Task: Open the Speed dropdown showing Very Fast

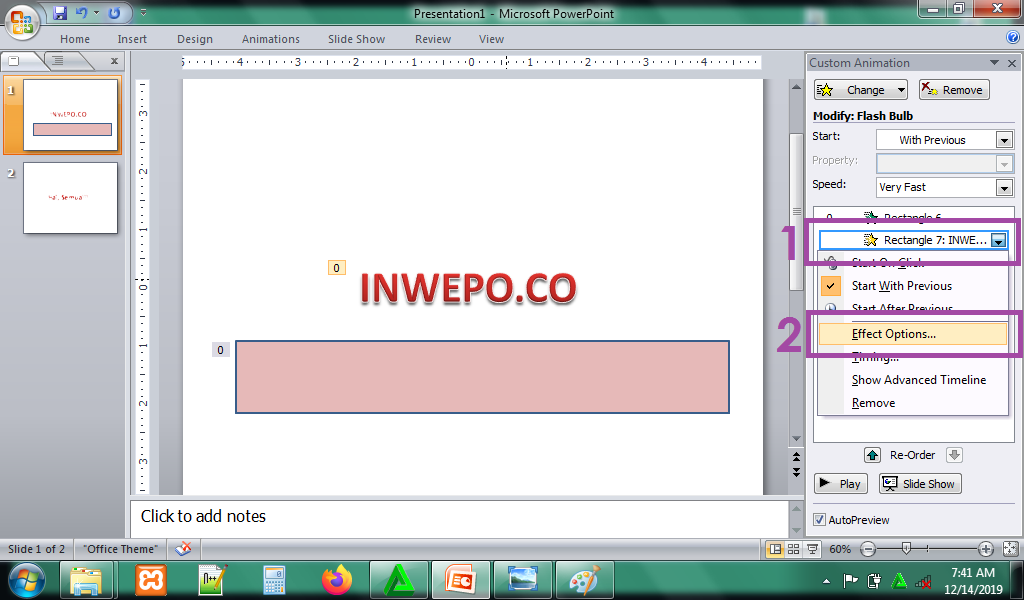Action: click(1004, 187)
